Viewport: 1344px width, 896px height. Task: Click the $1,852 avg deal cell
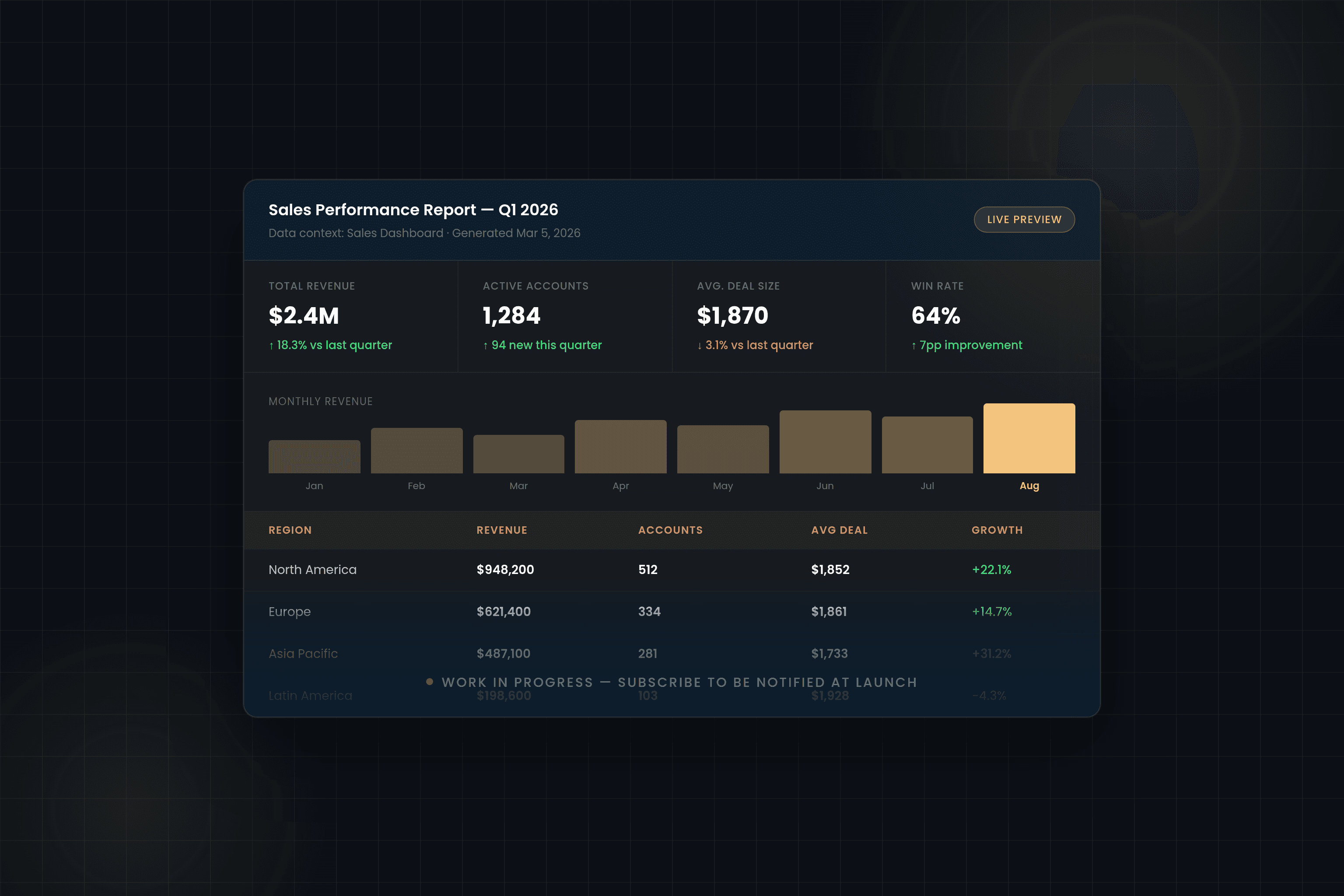830,570
